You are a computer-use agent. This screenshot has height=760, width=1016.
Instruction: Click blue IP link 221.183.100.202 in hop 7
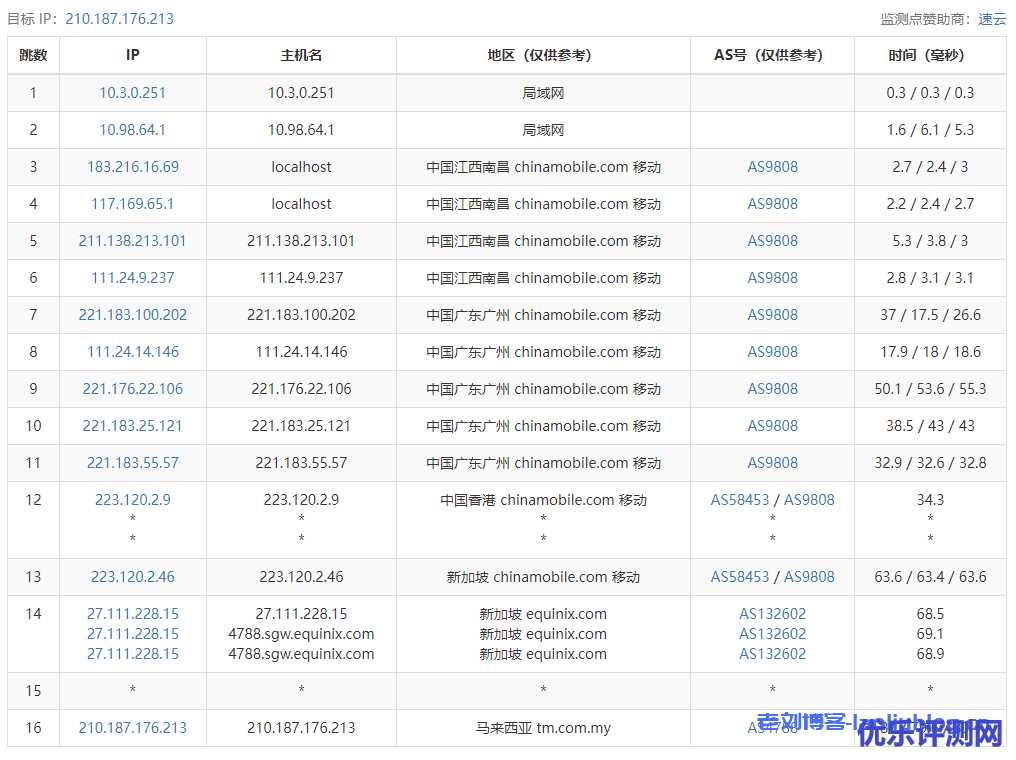click(132, 315)
